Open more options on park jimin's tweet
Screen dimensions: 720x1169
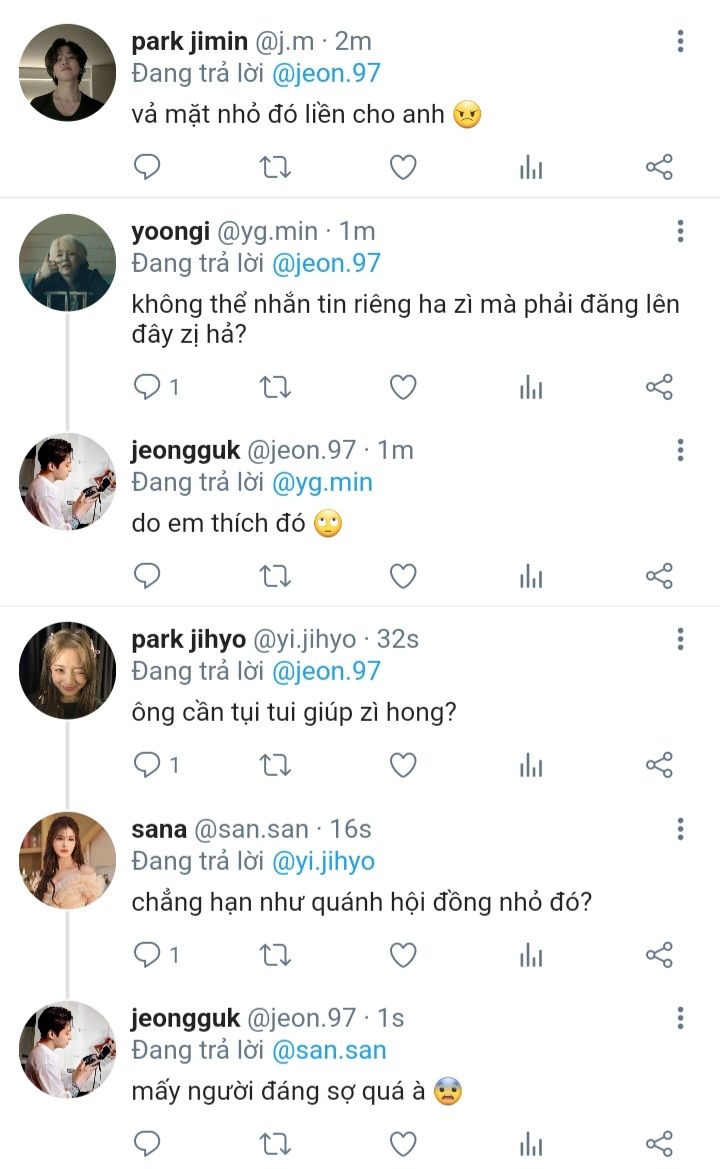coord(680,41)
